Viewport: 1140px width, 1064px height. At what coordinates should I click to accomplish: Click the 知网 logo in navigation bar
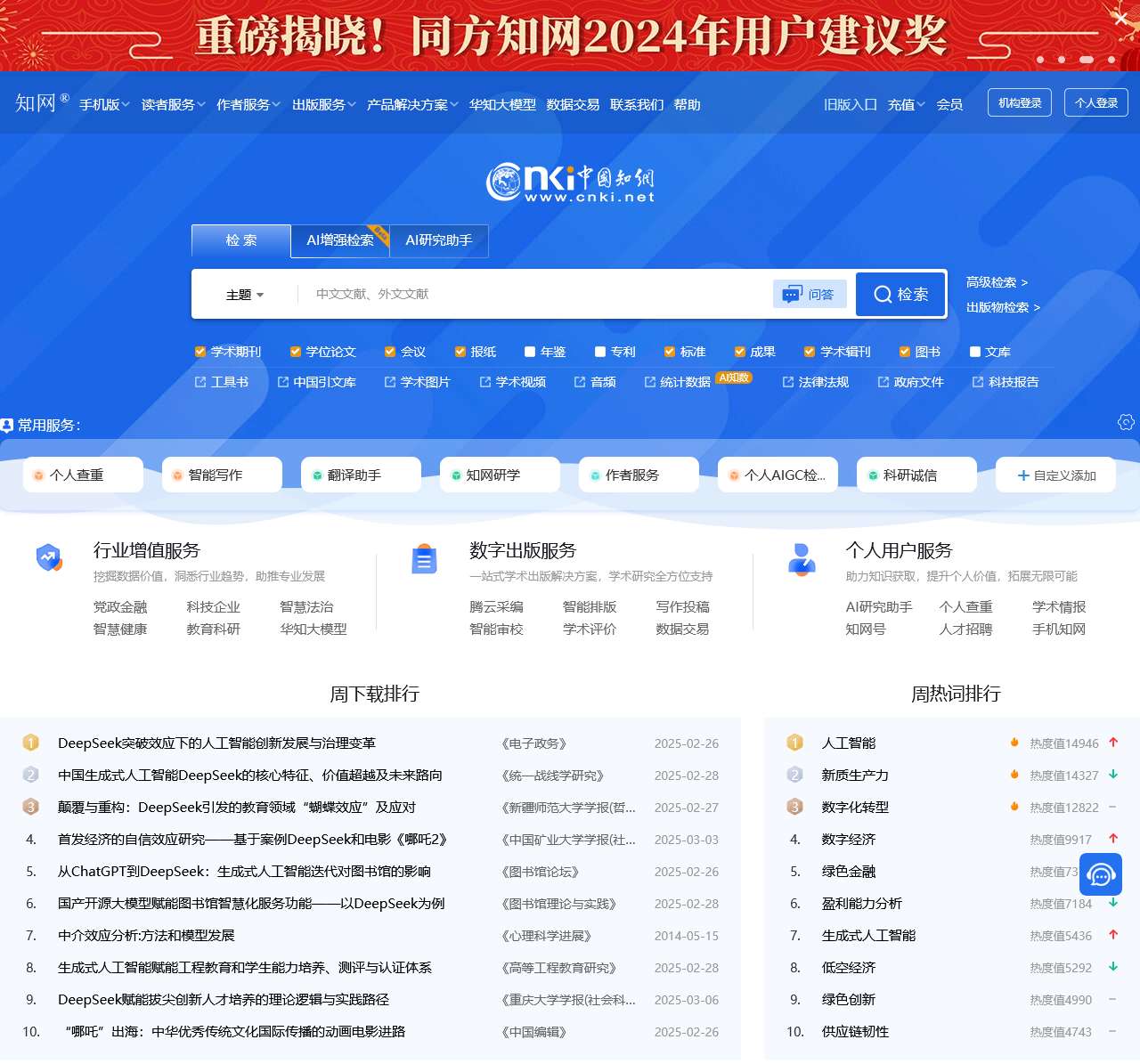(x=41, y=103)
